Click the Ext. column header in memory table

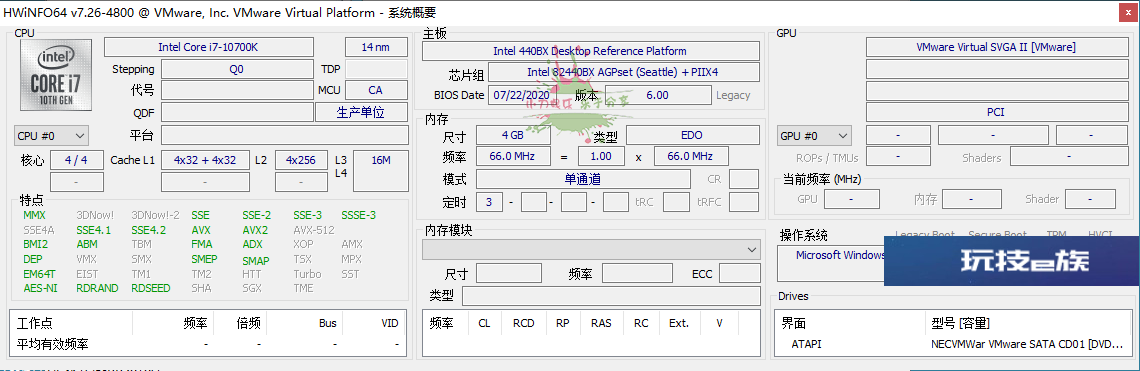(x=679, y=324)
